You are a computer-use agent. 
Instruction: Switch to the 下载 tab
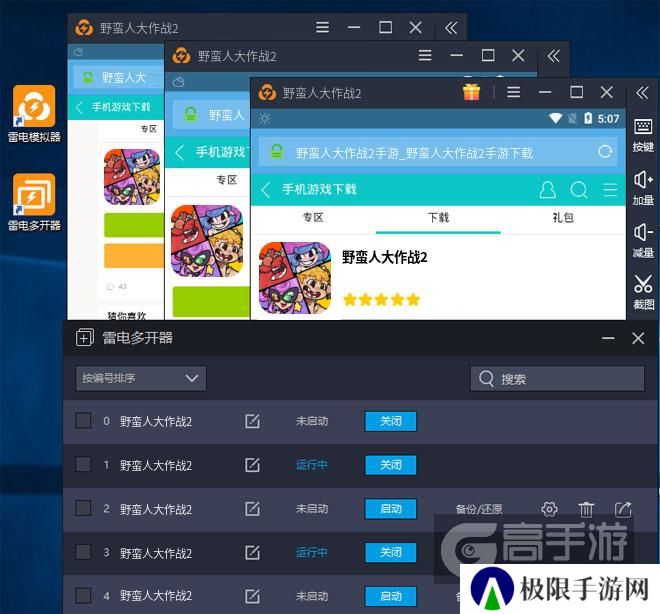[438, 218]
